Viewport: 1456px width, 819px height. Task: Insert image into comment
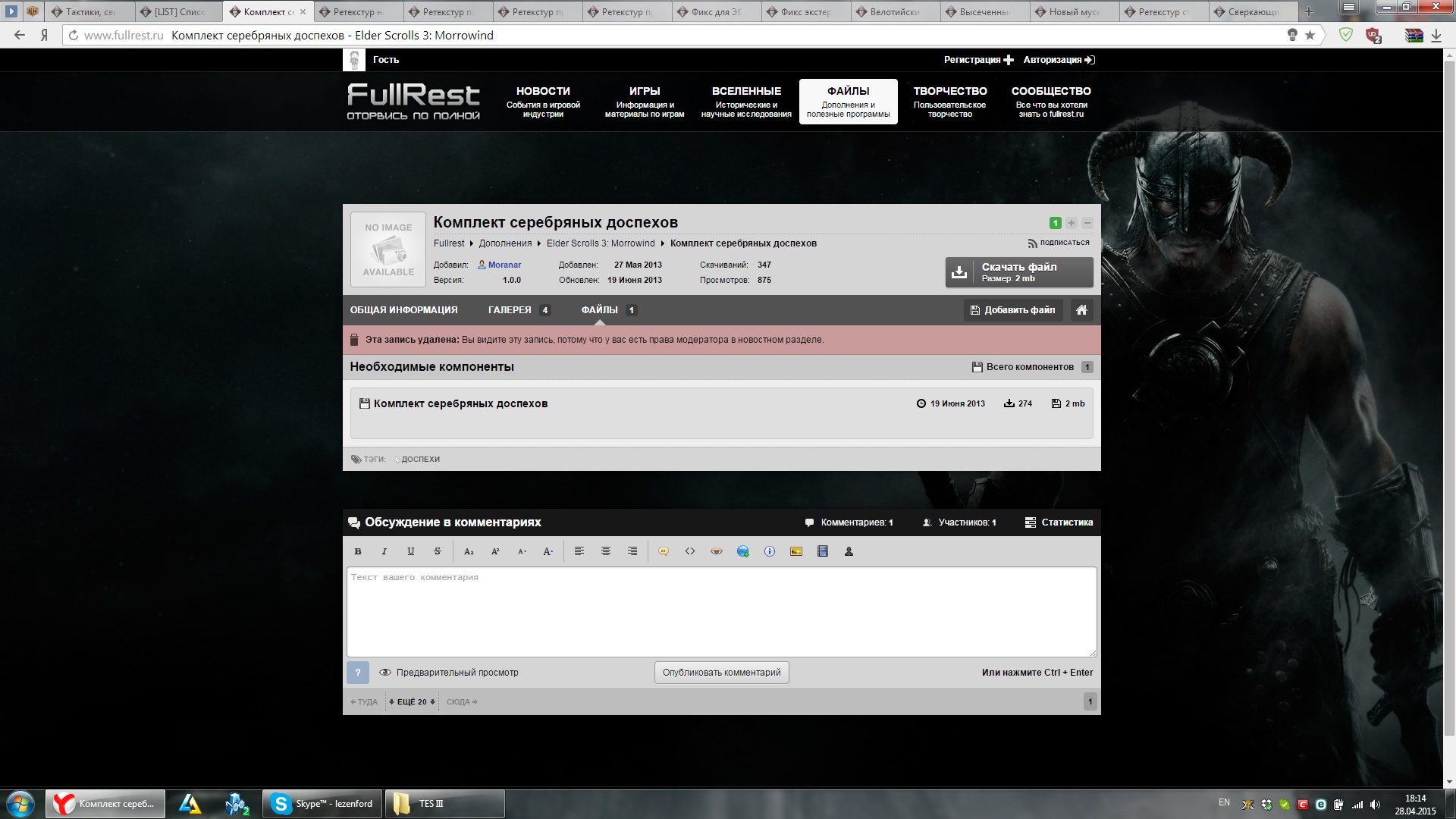tap(796, 551)
